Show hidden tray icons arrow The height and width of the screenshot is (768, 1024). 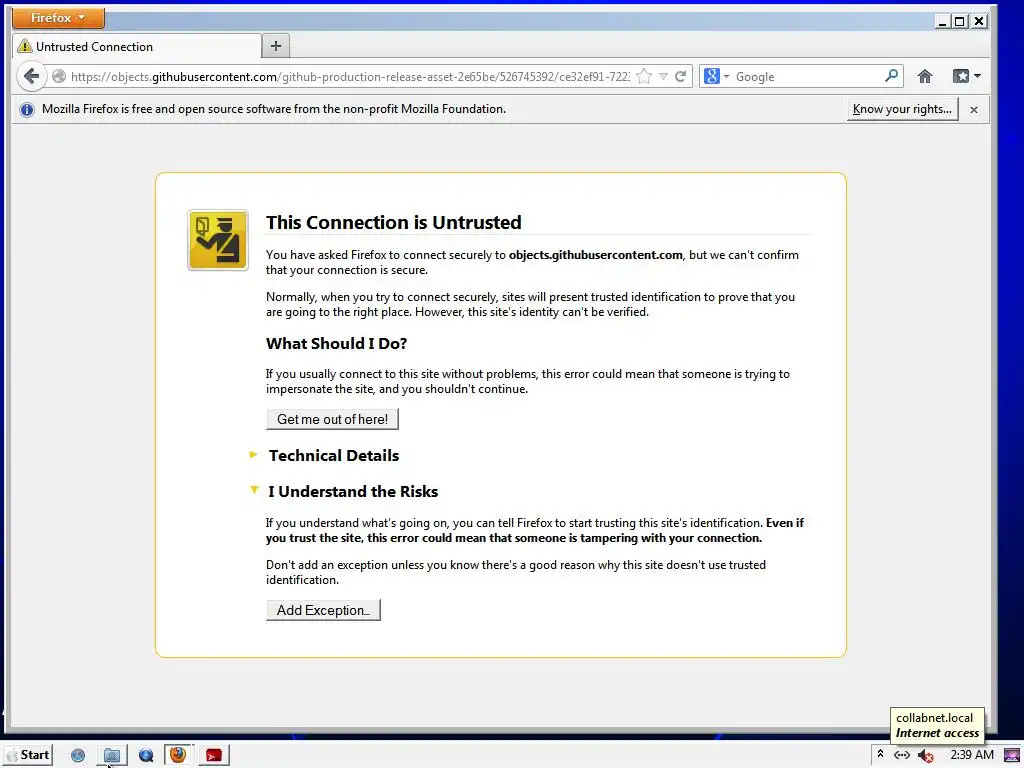(x=880, y=754)
